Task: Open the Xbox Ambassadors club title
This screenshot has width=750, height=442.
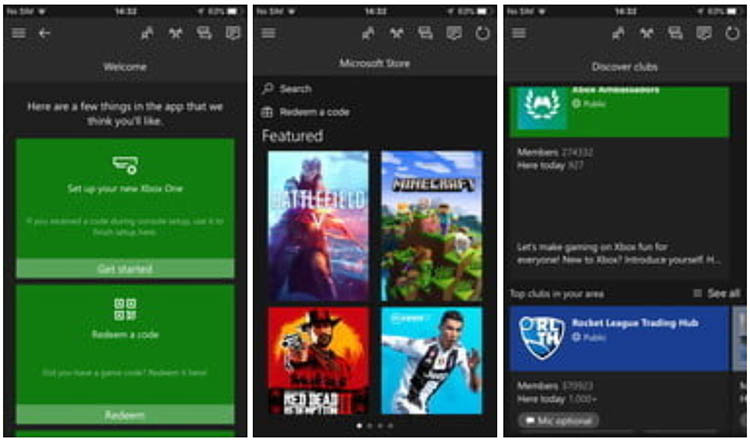Action: pyautogui.click(x=616, y=89)
